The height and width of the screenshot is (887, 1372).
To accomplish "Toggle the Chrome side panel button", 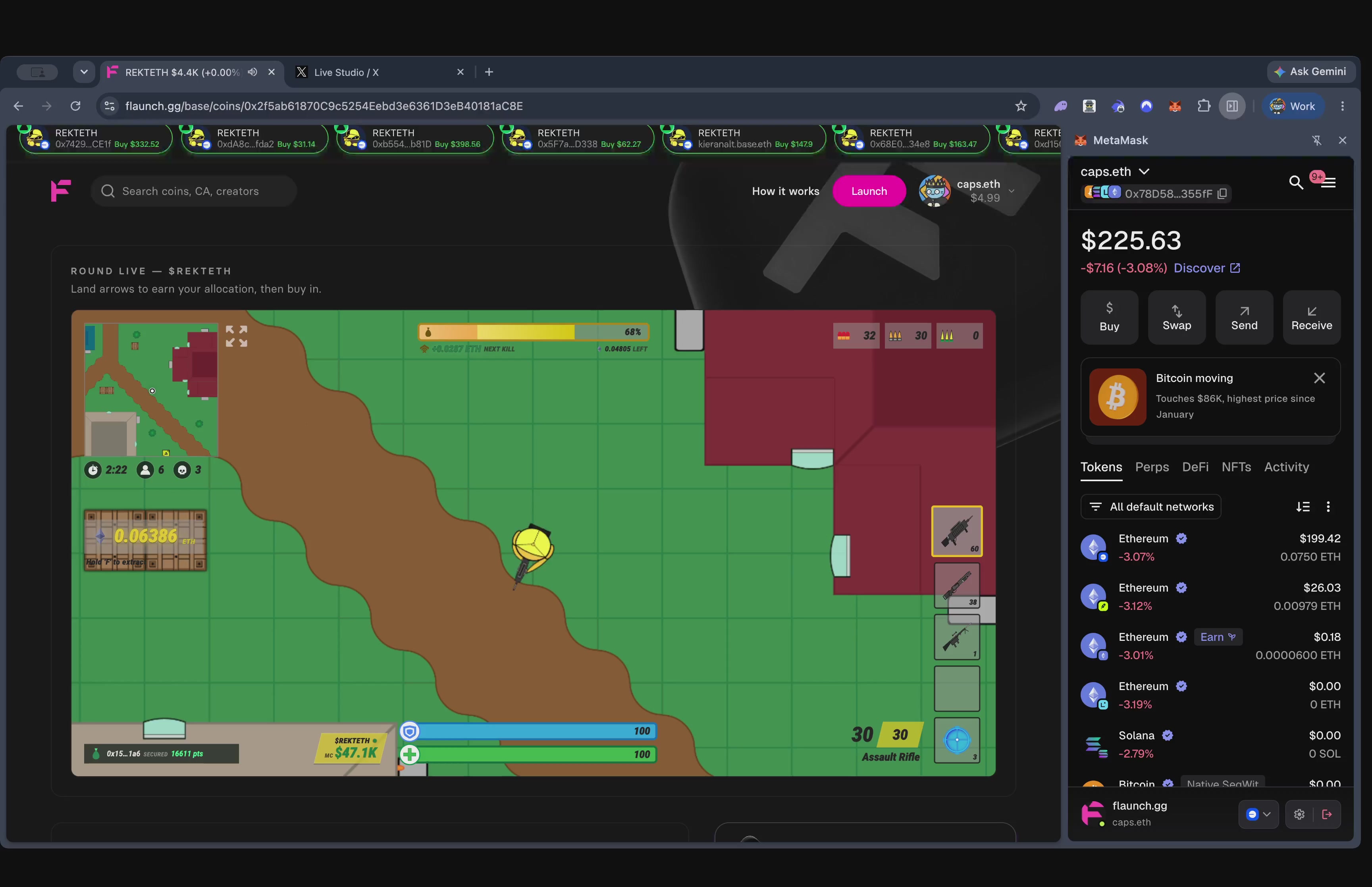I will [1232, 106].
